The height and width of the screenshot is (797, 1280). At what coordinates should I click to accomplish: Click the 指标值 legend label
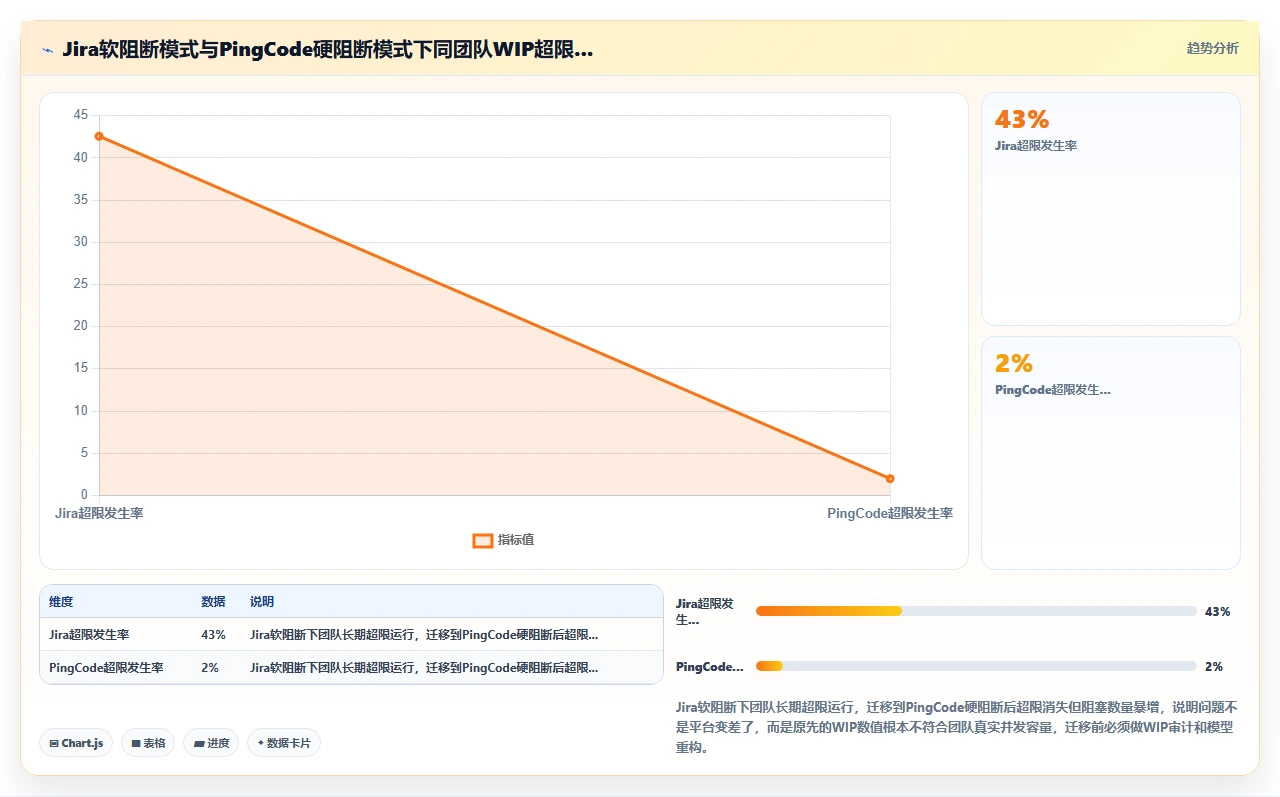coord(516,540)
